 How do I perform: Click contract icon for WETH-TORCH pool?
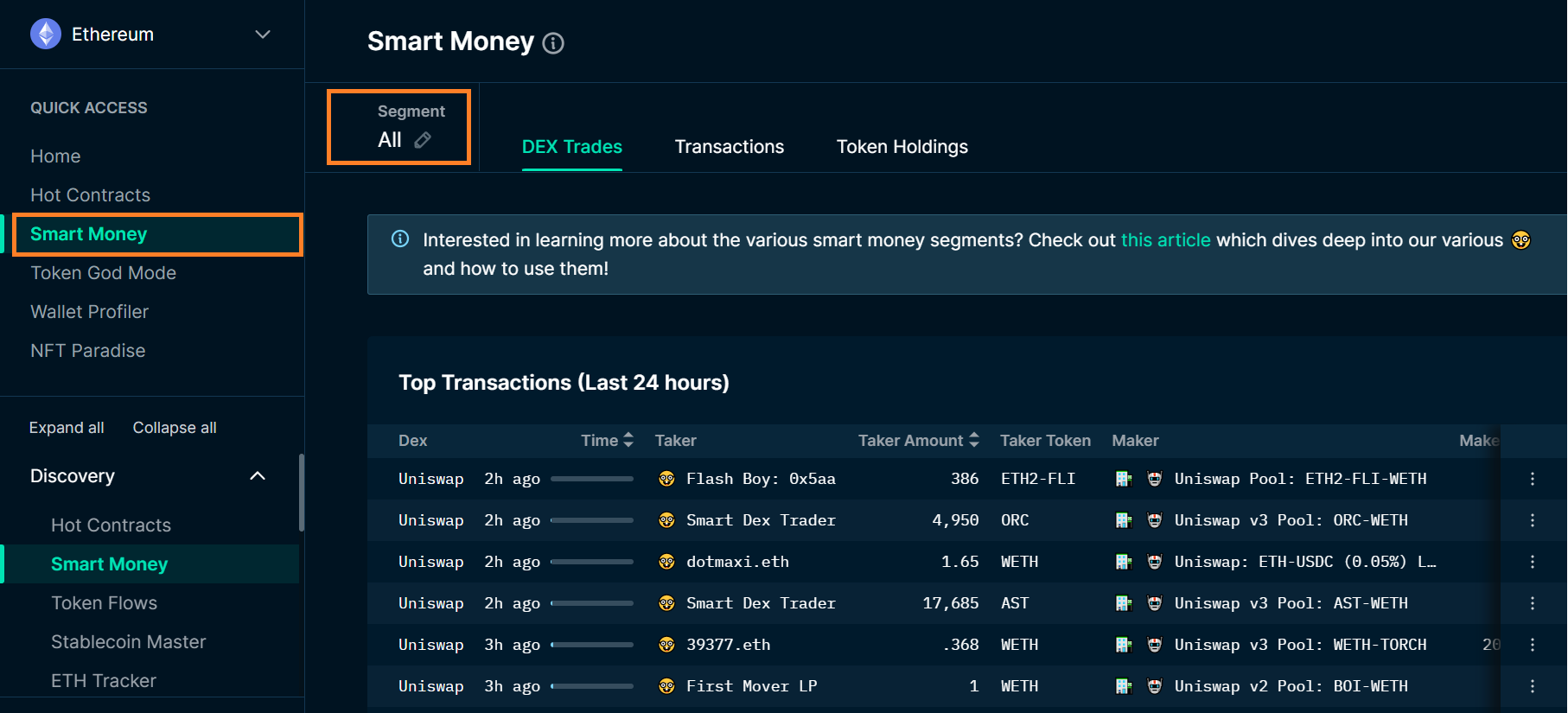[1124, 645]
